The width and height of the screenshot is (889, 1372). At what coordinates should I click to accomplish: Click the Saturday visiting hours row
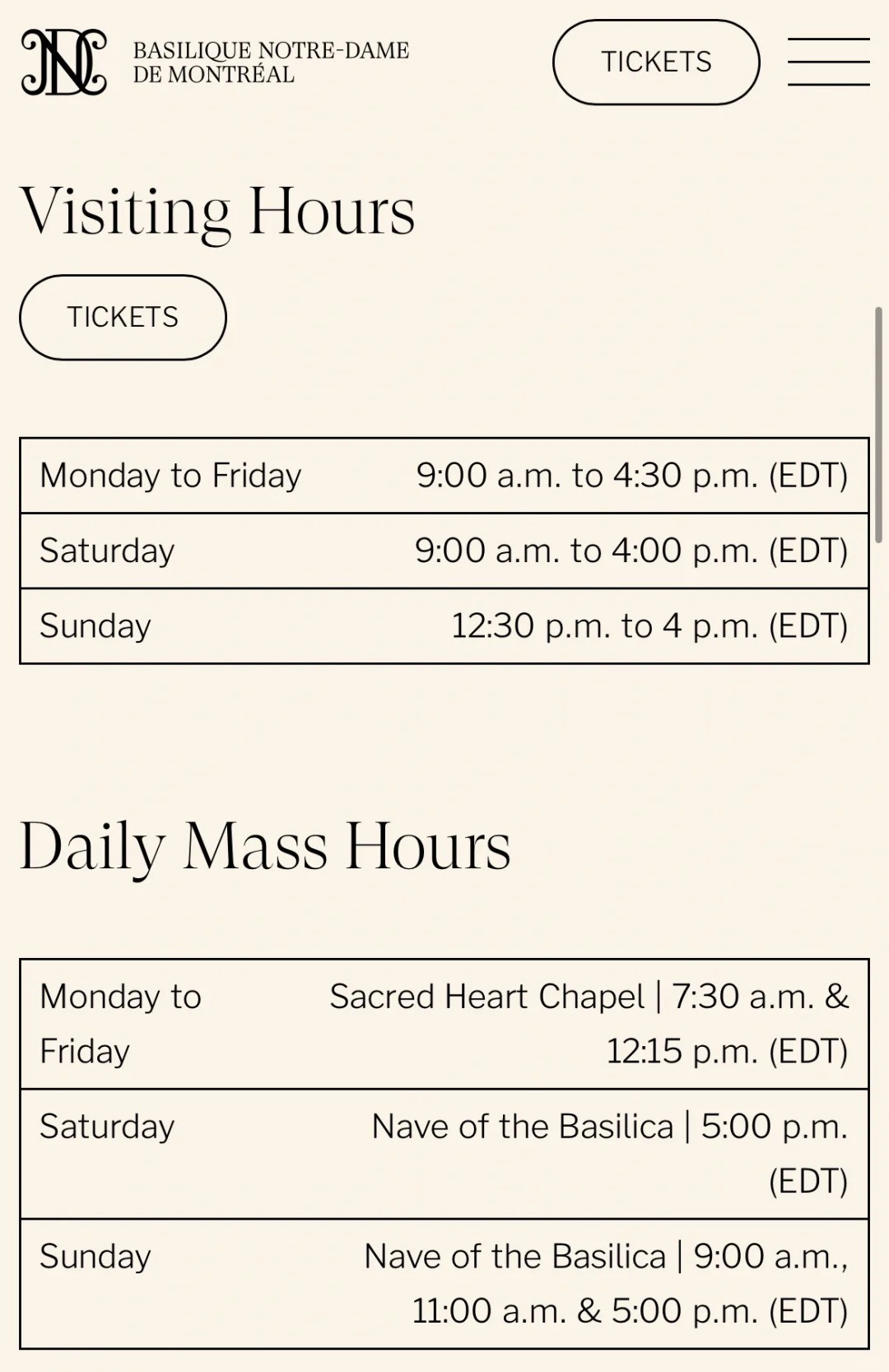pos(444,551)
